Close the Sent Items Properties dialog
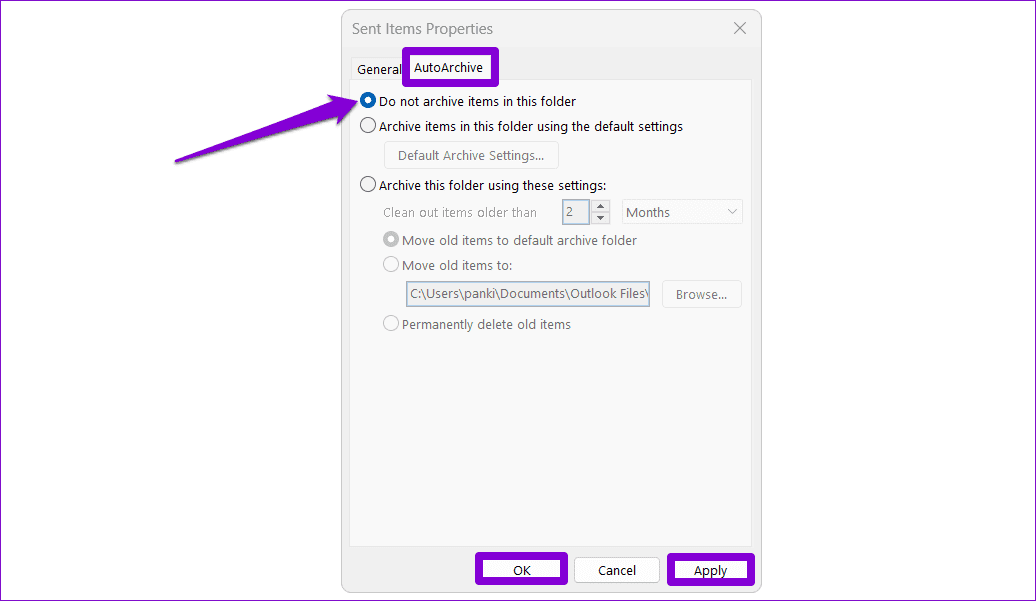The height and width of the screenshot is (601, 1036). pos(739,28)
